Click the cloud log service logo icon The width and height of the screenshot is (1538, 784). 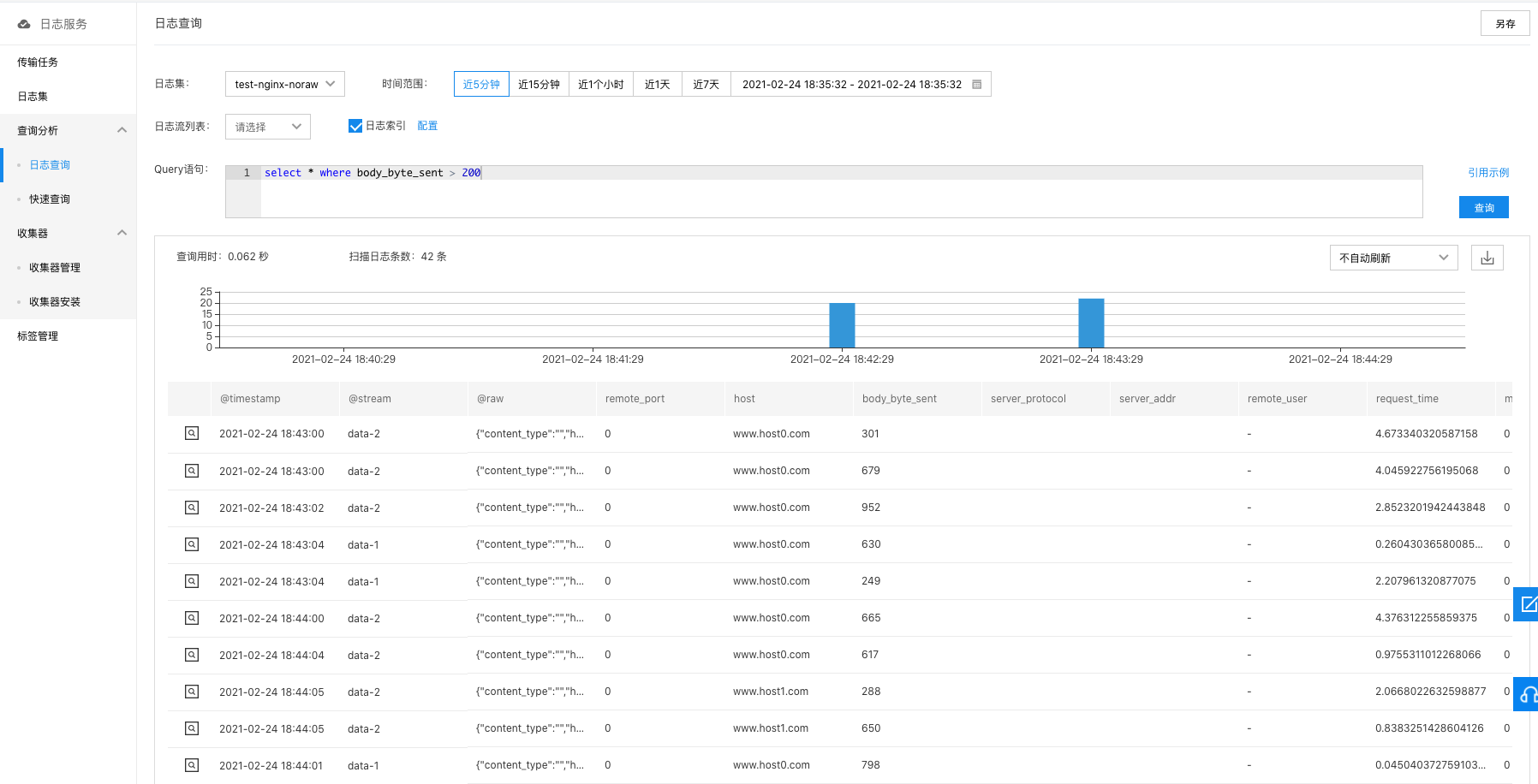(24, 24)
